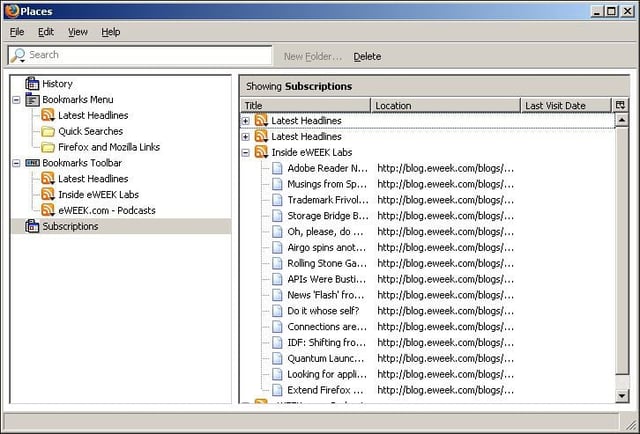Click the Bookmarks Menu icon
This screenshot has width=640, height=434.
pyautogui.click(x=32, y=100)
